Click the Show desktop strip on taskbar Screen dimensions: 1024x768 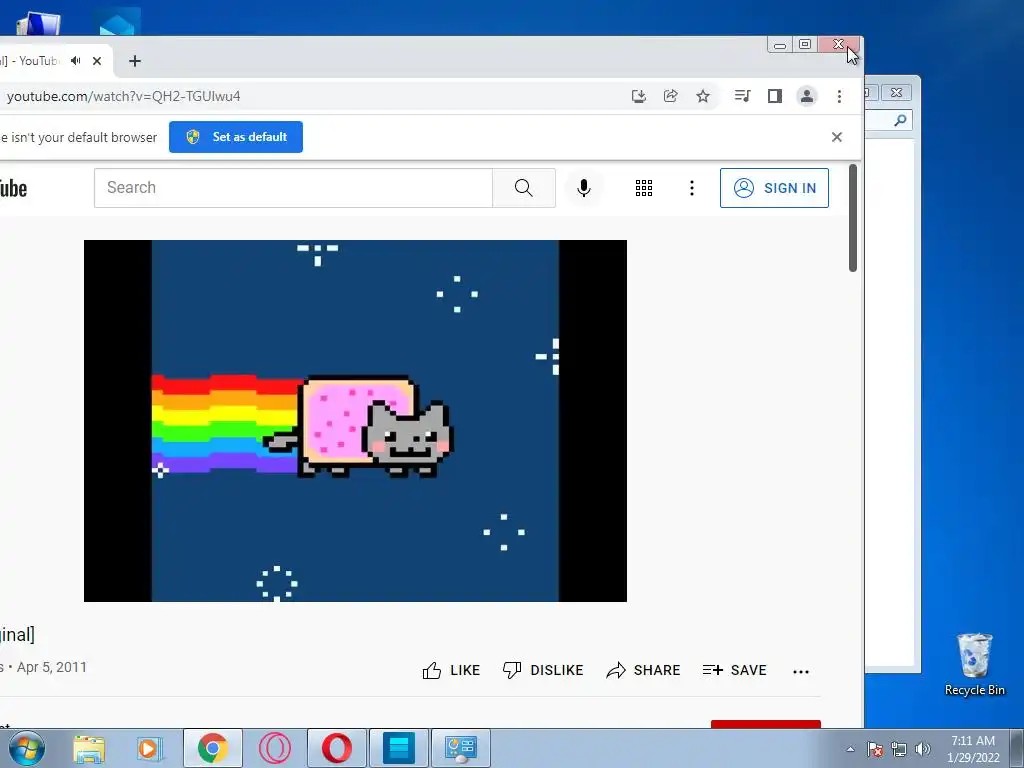(1017, 748)
